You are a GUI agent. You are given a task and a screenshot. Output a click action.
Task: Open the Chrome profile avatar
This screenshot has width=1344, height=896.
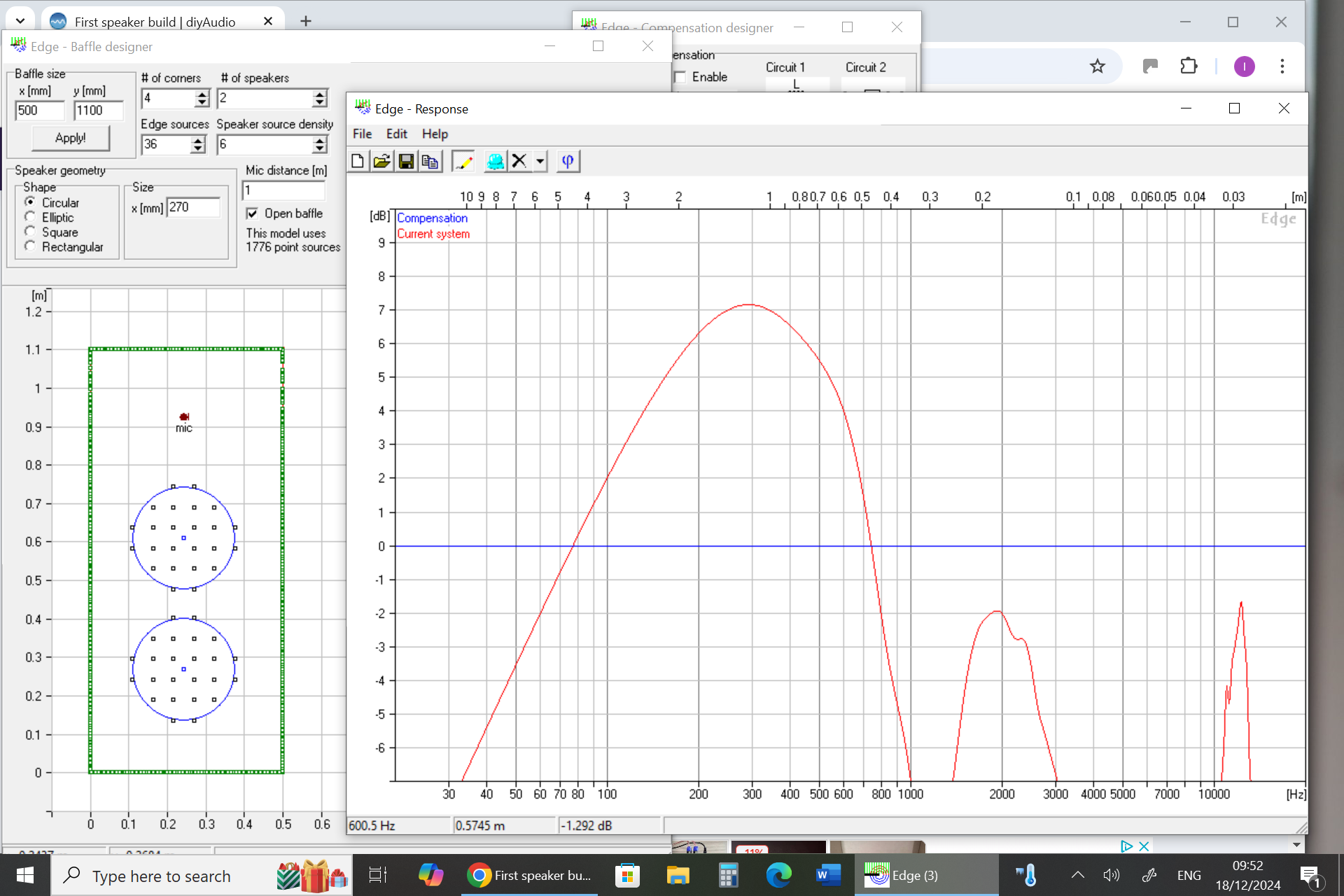coord(1244,66)
